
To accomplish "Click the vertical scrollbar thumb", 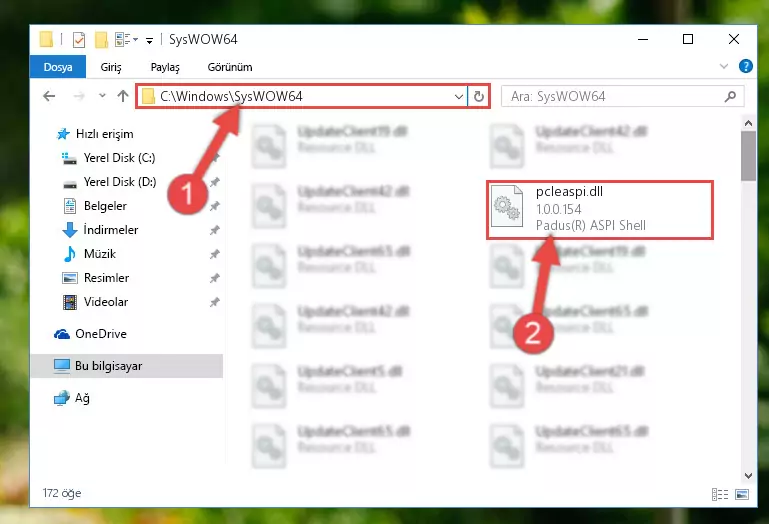I will point(748,156).
